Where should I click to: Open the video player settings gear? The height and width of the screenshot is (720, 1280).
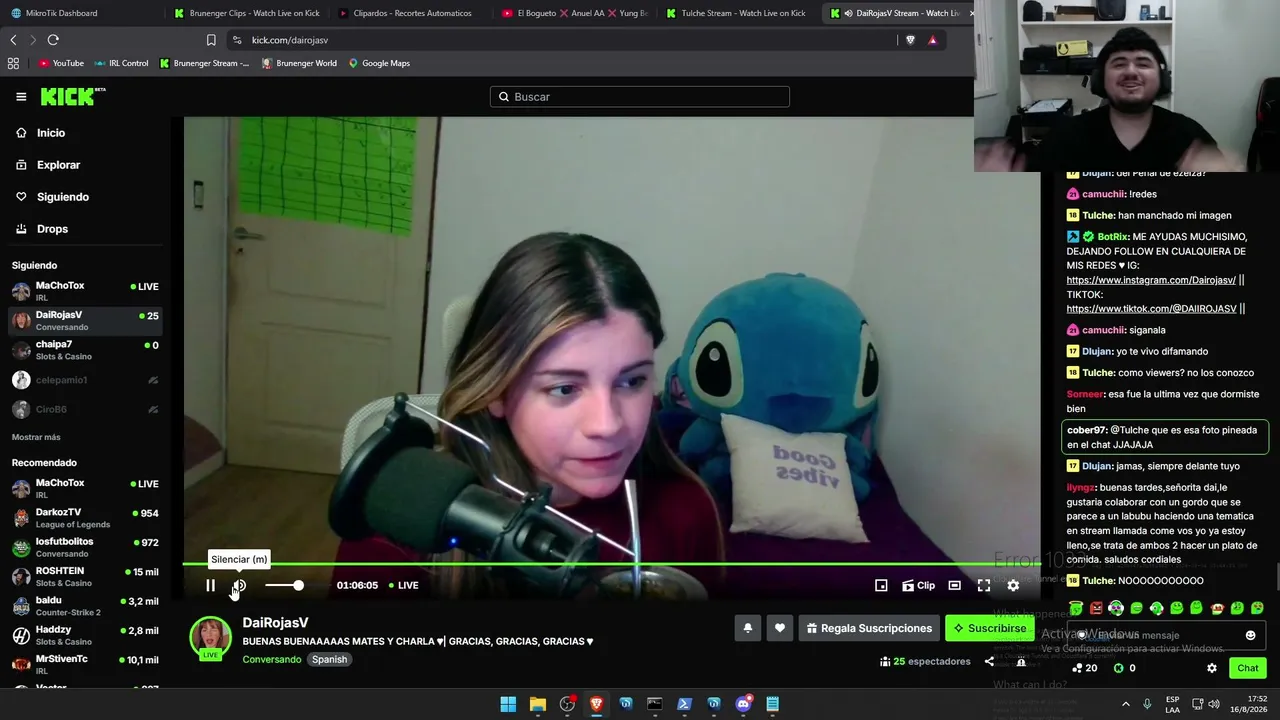(1013, 585)
